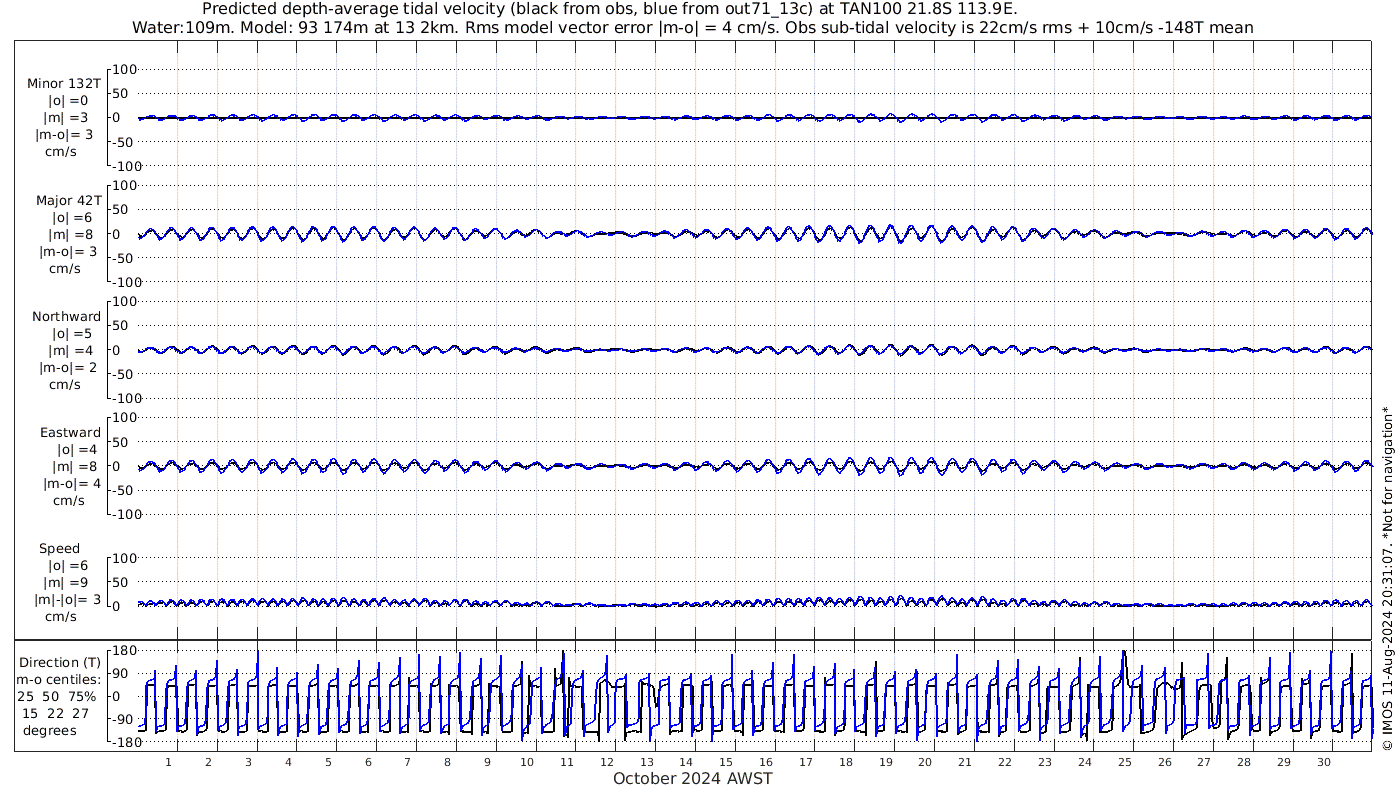
Task: Click day '28' on the date axis
Action: pos(1244,762)
